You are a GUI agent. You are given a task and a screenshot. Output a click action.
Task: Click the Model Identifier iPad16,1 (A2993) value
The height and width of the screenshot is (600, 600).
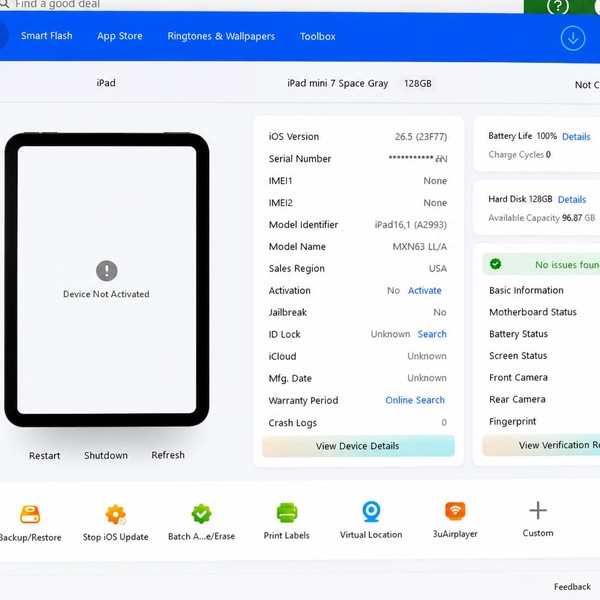411,225
